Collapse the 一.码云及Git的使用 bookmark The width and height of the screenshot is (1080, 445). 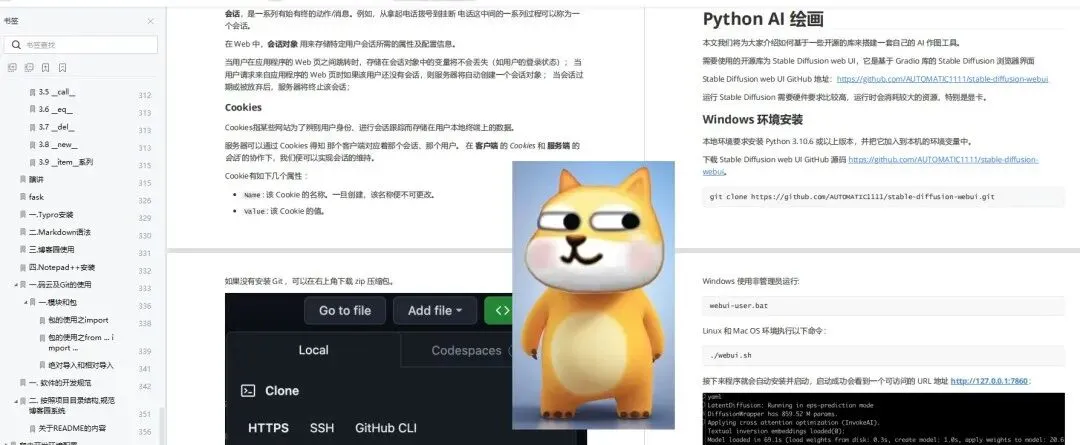pos(16,284)
